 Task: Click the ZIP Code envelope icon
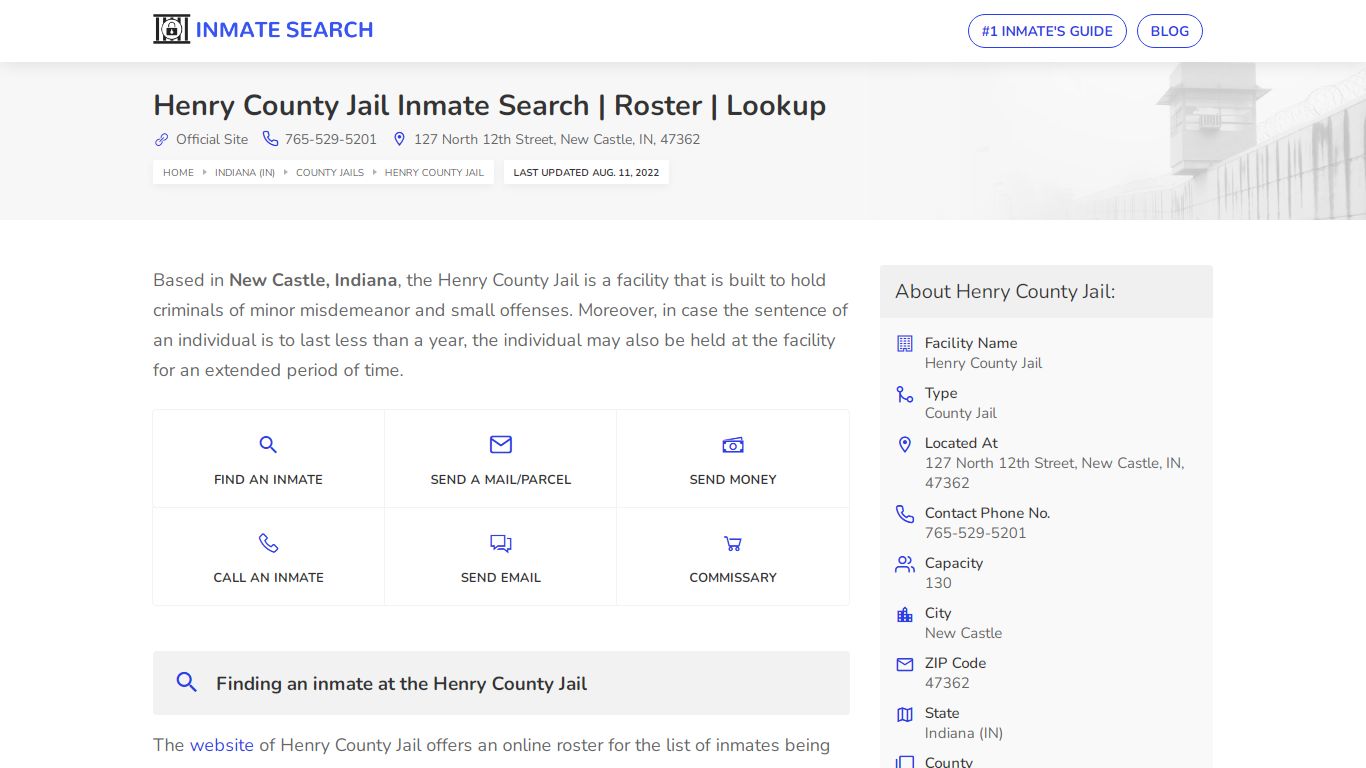905,664
